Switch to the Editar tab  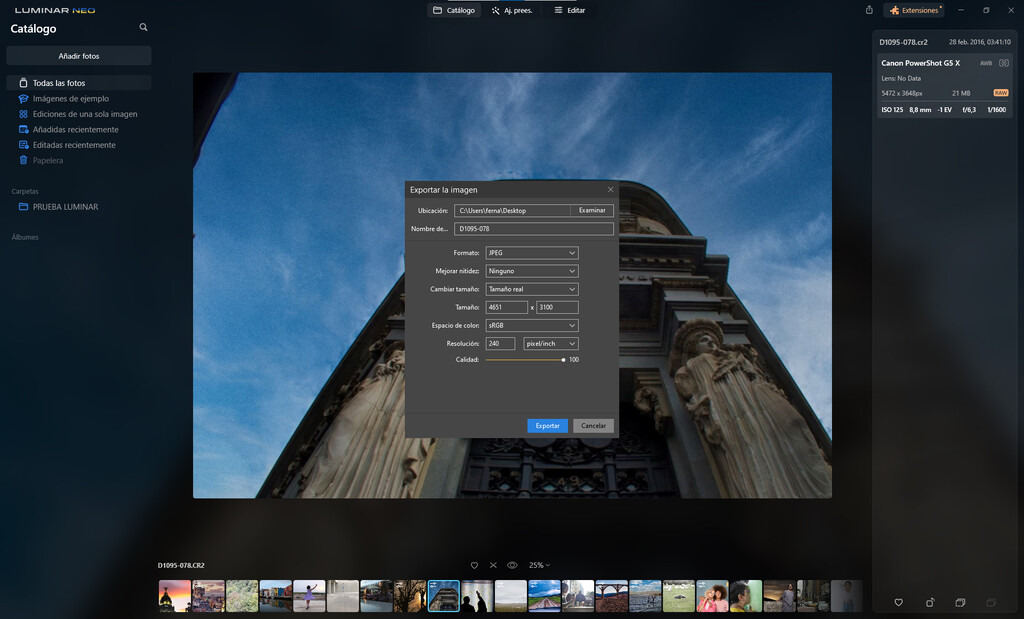point(572,10)
